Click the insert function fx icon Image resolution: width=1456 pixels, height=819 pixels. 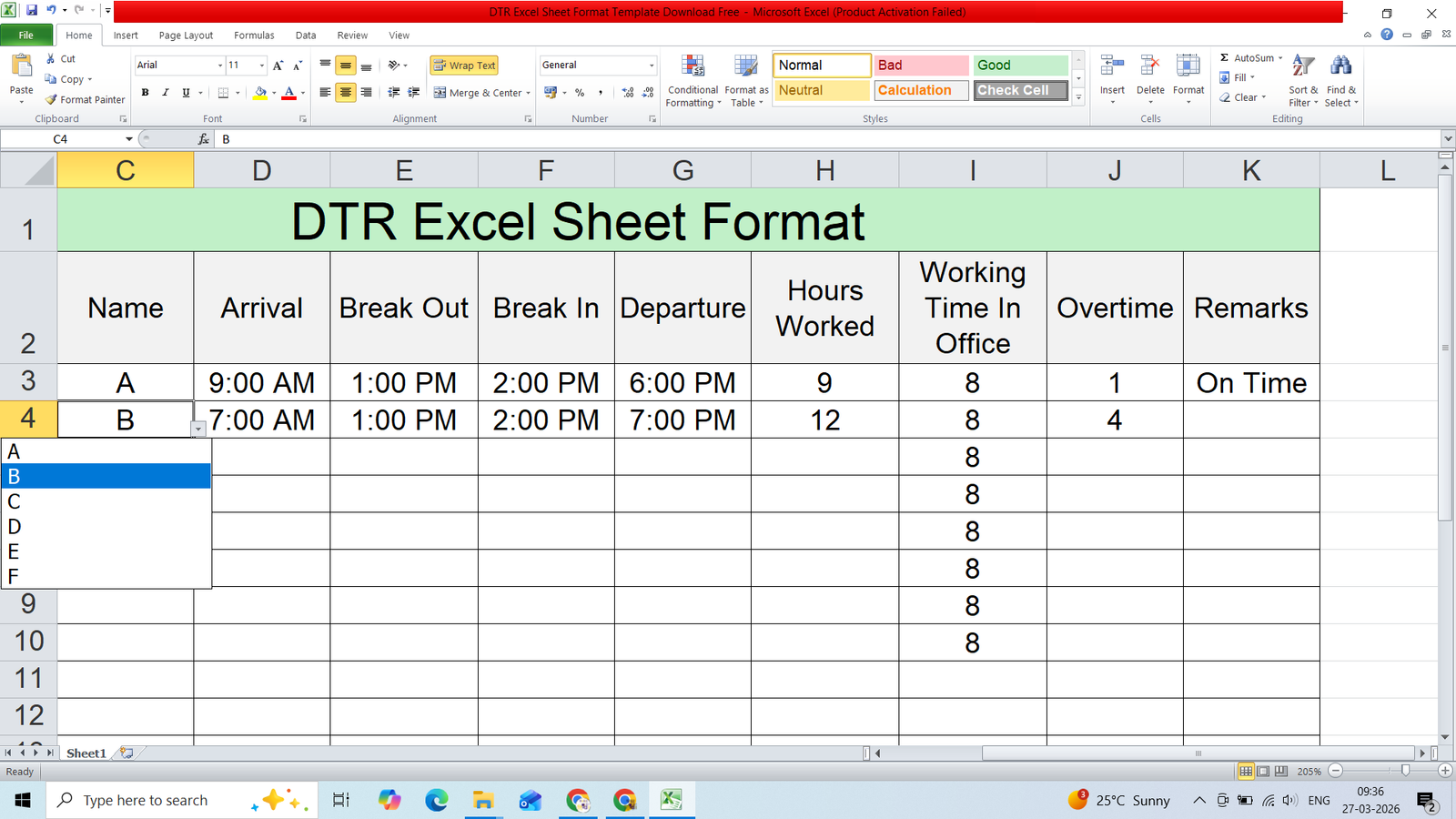[x=203, y=139]
